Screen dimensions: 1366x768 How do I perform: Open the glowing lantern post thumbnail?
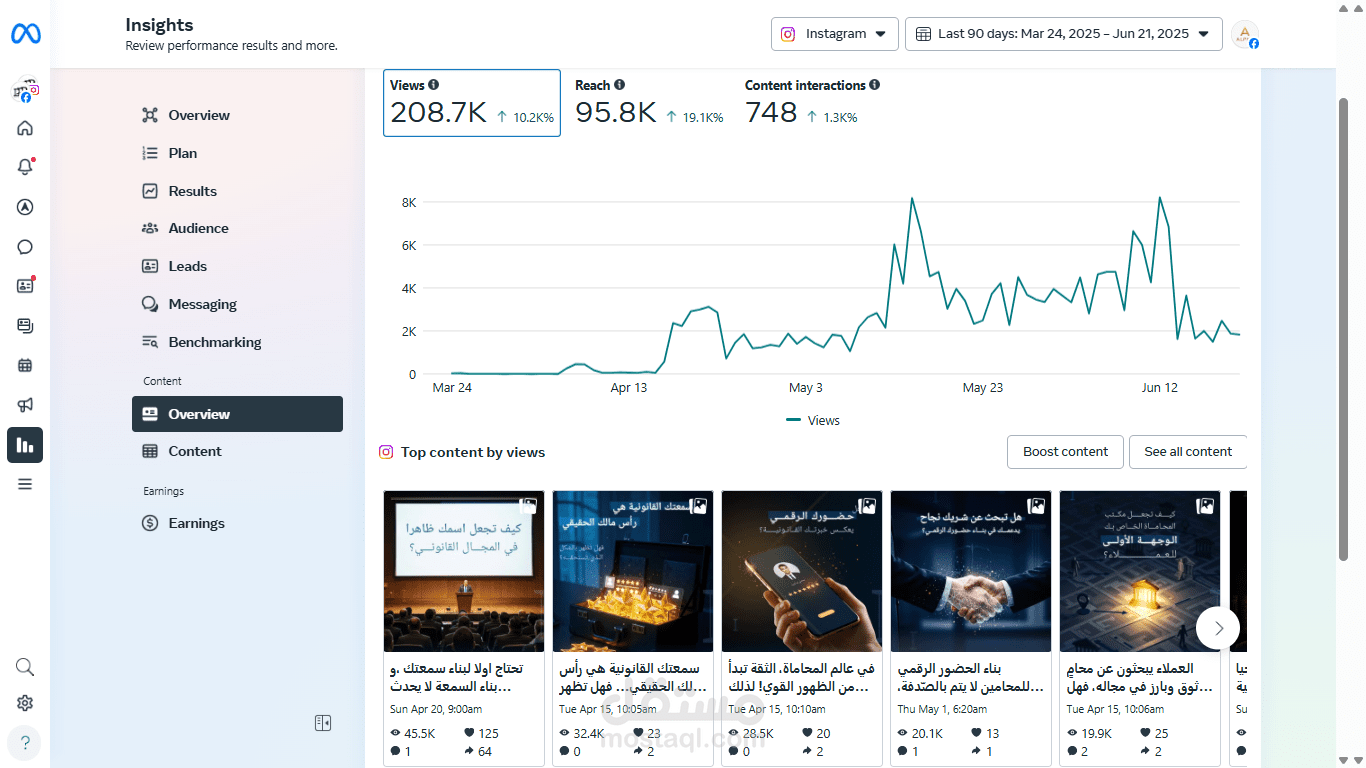point(1140,571)
